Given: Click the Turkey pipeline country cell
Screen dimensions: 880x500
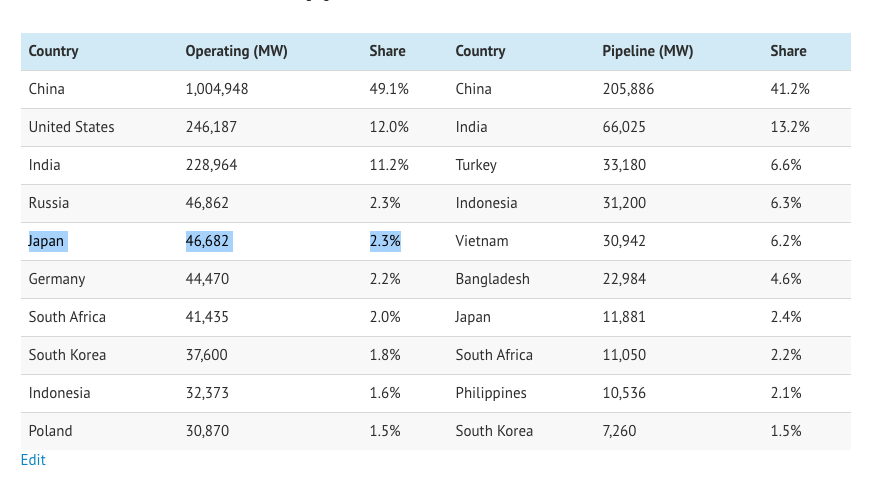Looking at the screenshot, I should (x=476, y=165).
